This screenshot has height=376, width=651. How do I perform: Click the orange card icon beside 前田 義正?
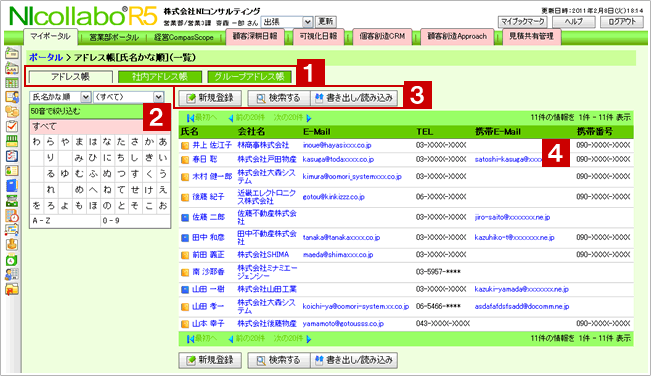(185, 255)
